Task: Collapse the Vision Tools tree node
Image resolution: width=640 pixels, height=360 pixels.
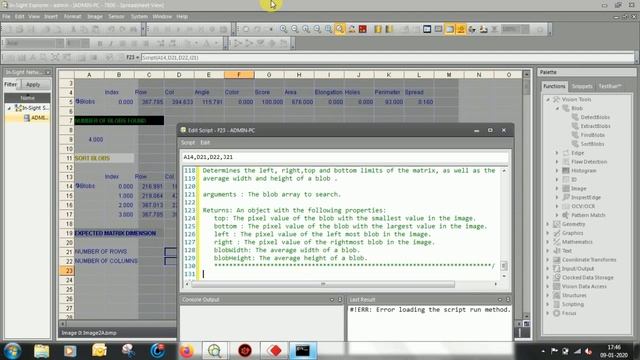Action: tap(548, 100)
